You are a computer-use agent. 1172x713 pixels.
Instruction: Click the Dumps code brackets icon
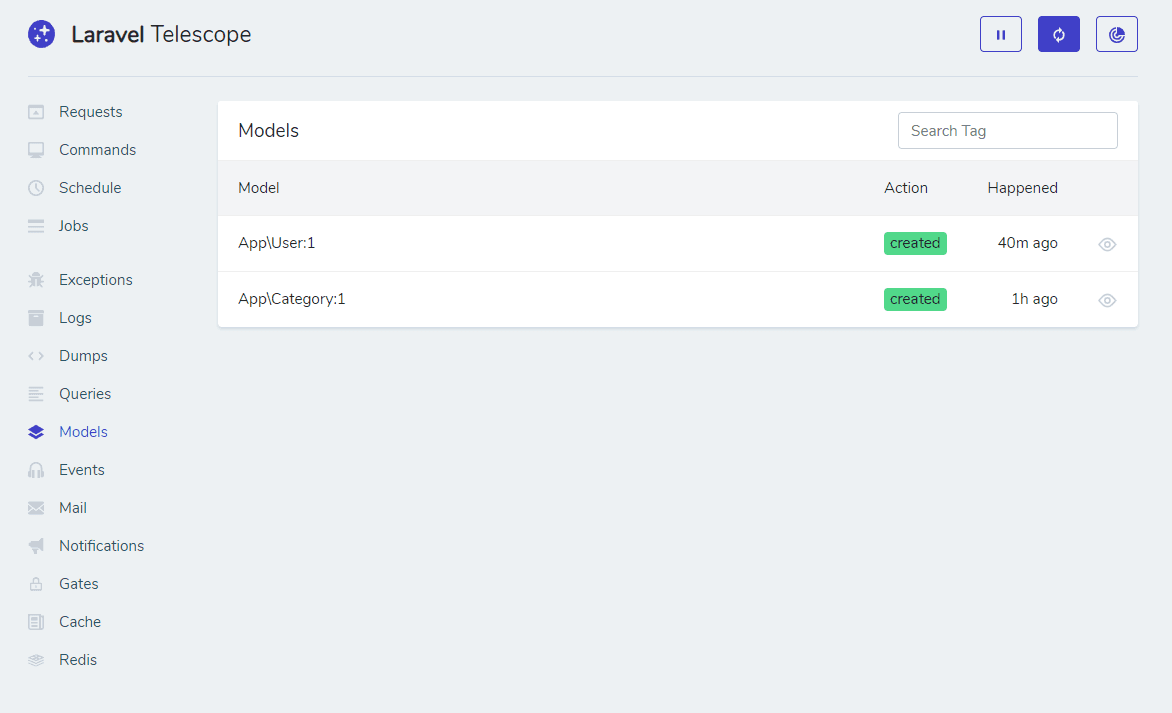click(x=36, y=355)
